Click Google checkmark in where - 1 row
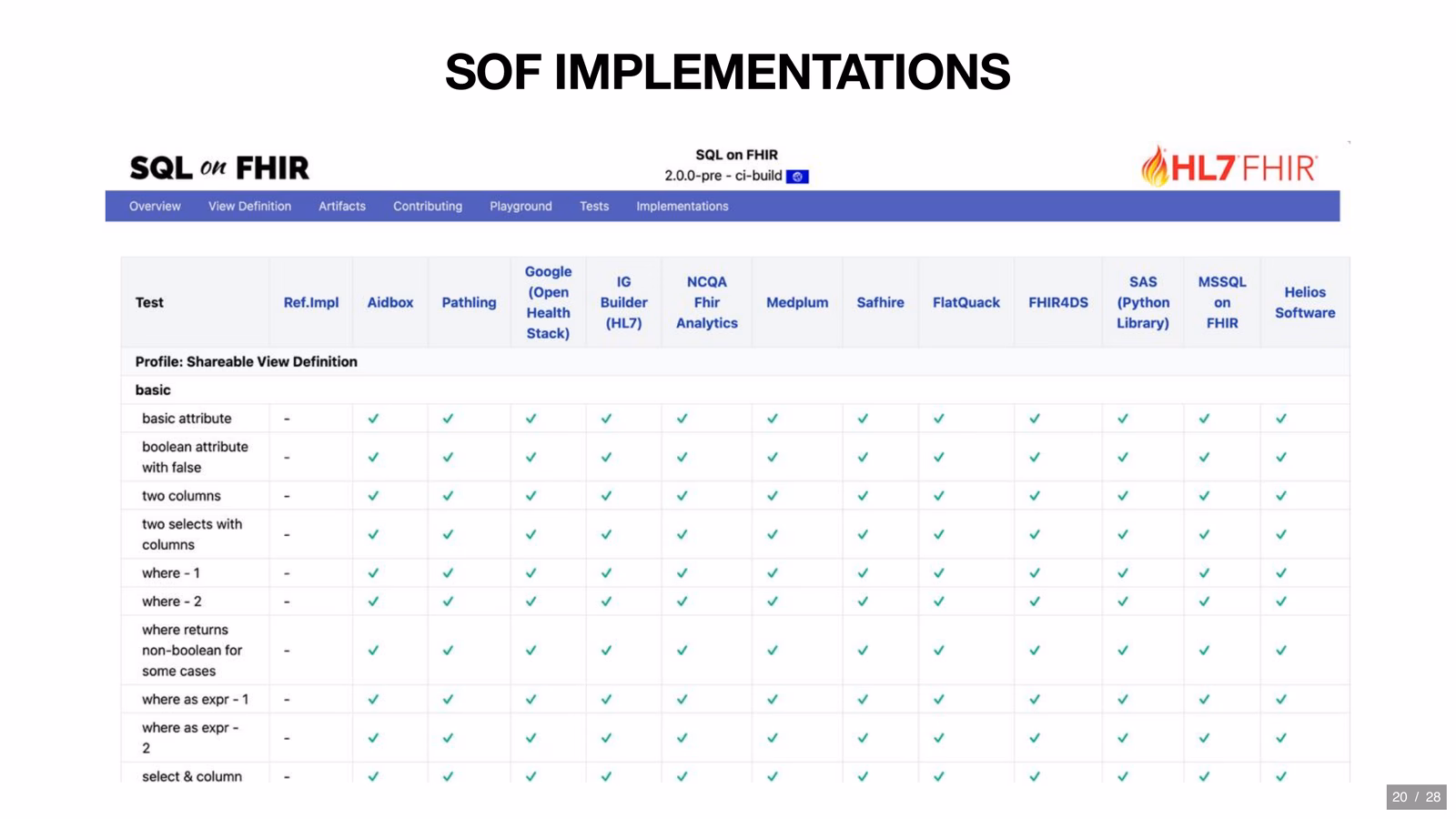This screenshot has height=819, width=1456. (531, 573)
